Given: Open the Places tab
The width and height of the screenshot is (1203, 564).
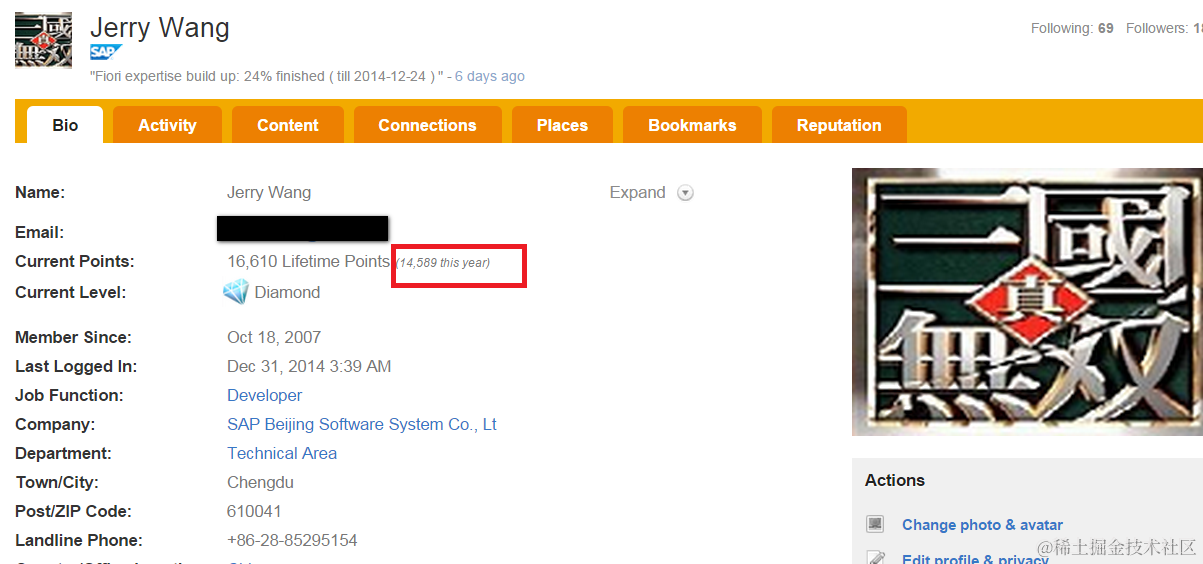Looking at the screenshot, I should click(562, 125).
